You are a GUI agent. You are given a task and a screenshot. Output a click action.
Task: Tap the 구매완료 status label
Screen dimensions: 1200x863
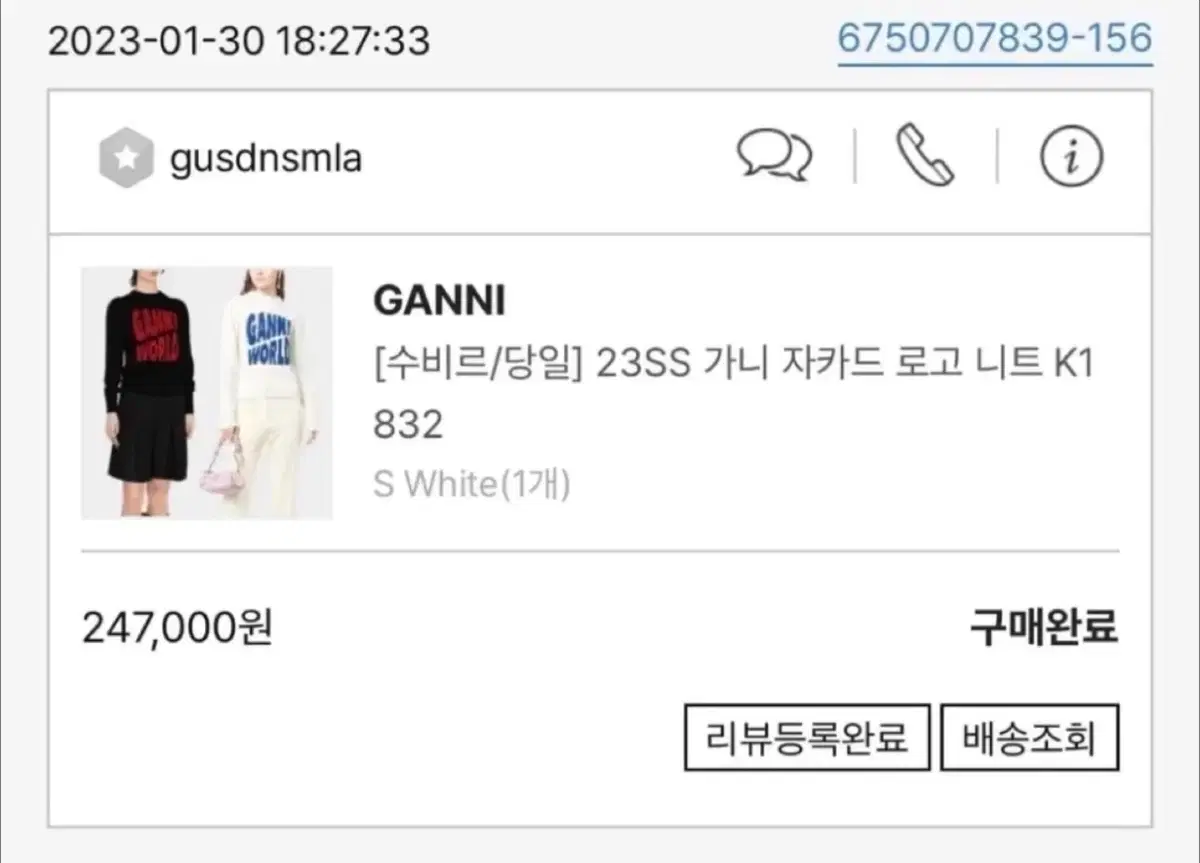pyautogui.click(x=1044, y=628)
